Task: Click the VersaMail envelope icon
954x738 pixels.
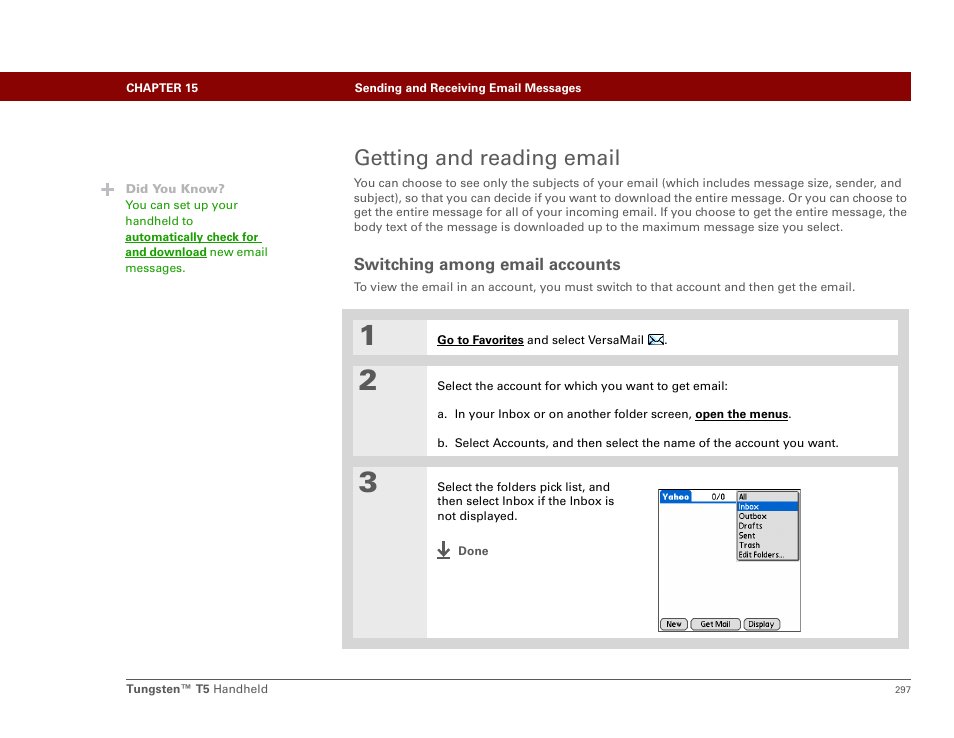Action: [656, 339]
